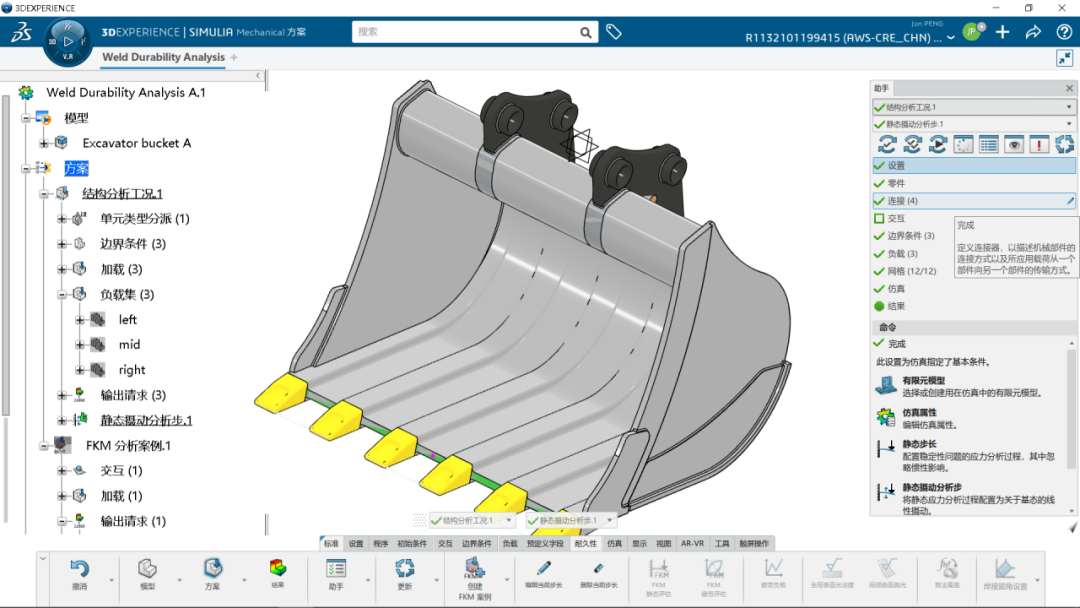Select the 负载 (3) step in assistant
Viewport: 1080px width, 608px height.
[x=902, y=253]
